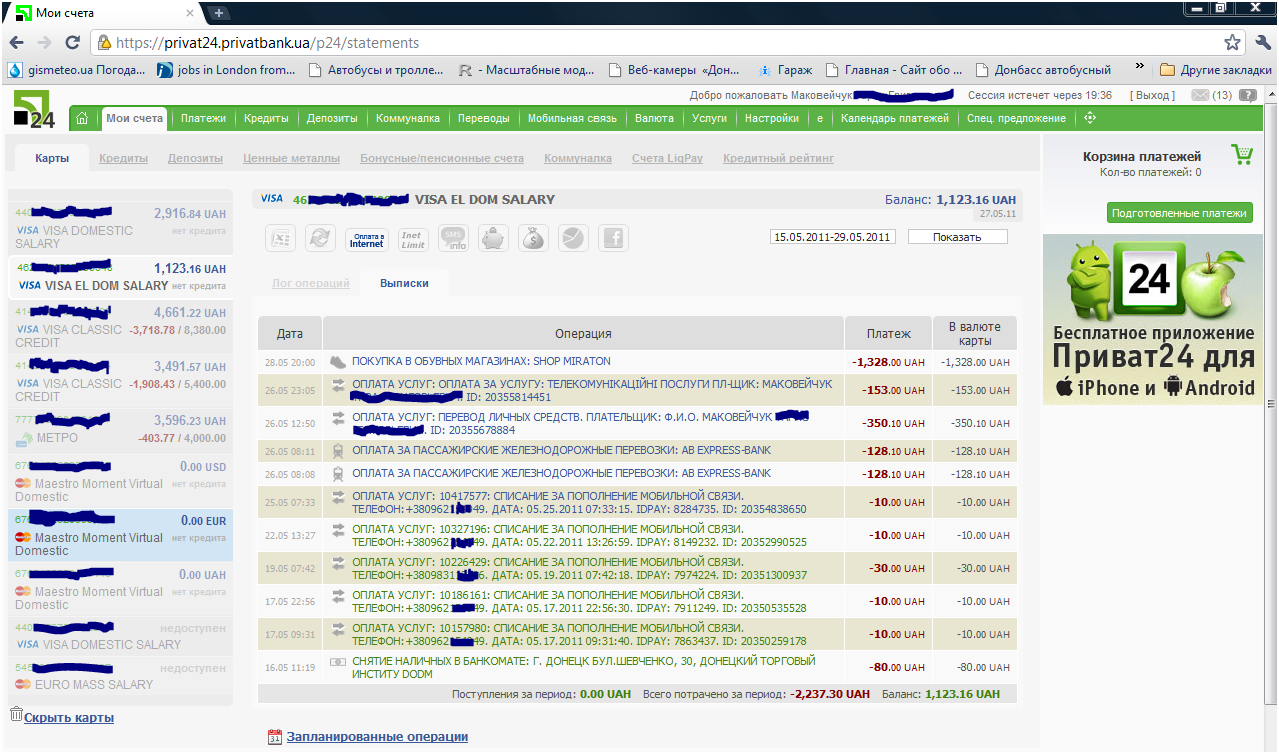Select the Maestro Moment Virtual 0.00 EUR card
The width and height of the screenshot is (1279, 754).
tap(120, 536)
